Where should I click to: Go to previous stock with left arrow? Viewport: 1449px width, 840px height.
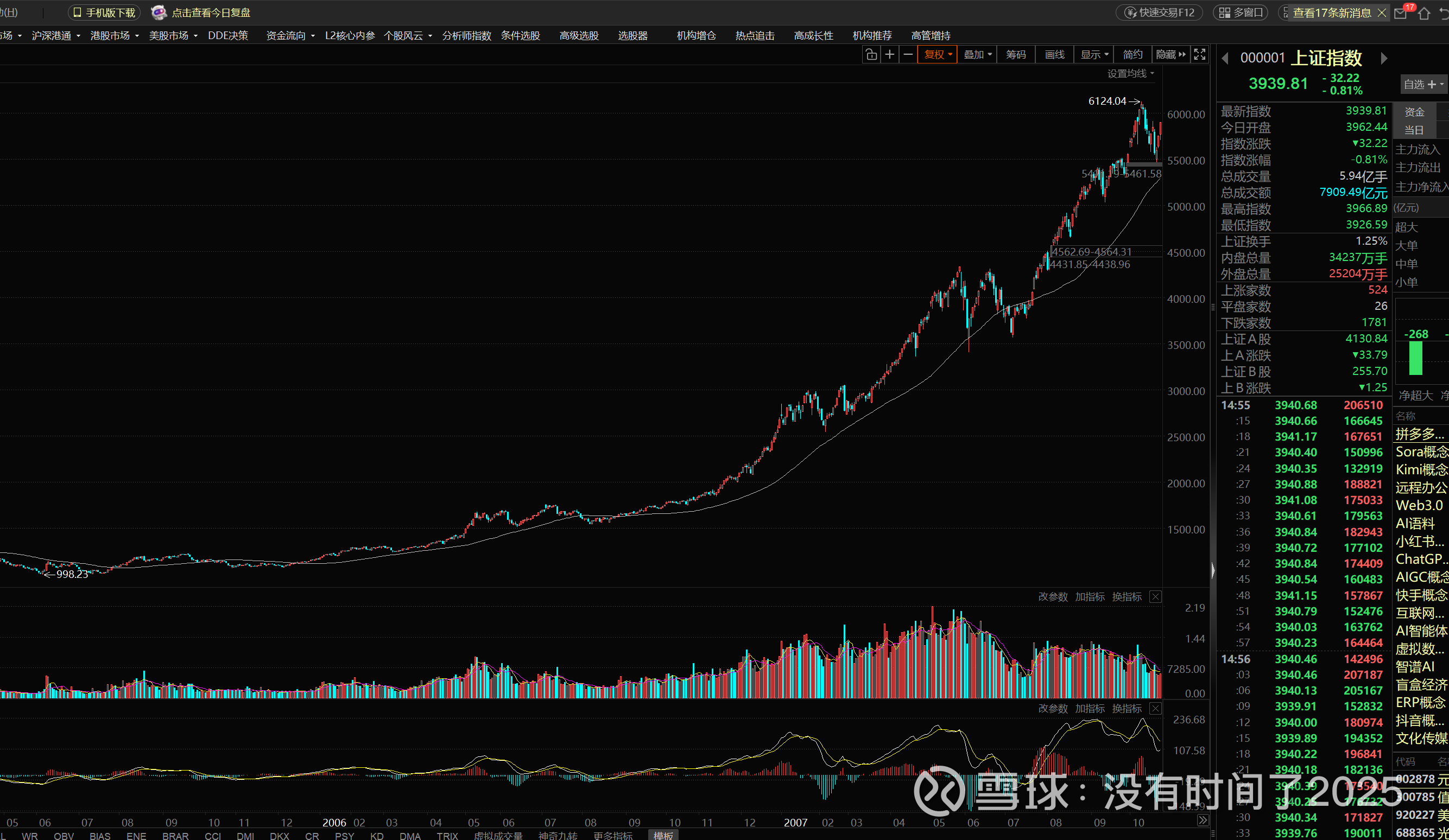pyautogui.click(x=1225, y=58)
